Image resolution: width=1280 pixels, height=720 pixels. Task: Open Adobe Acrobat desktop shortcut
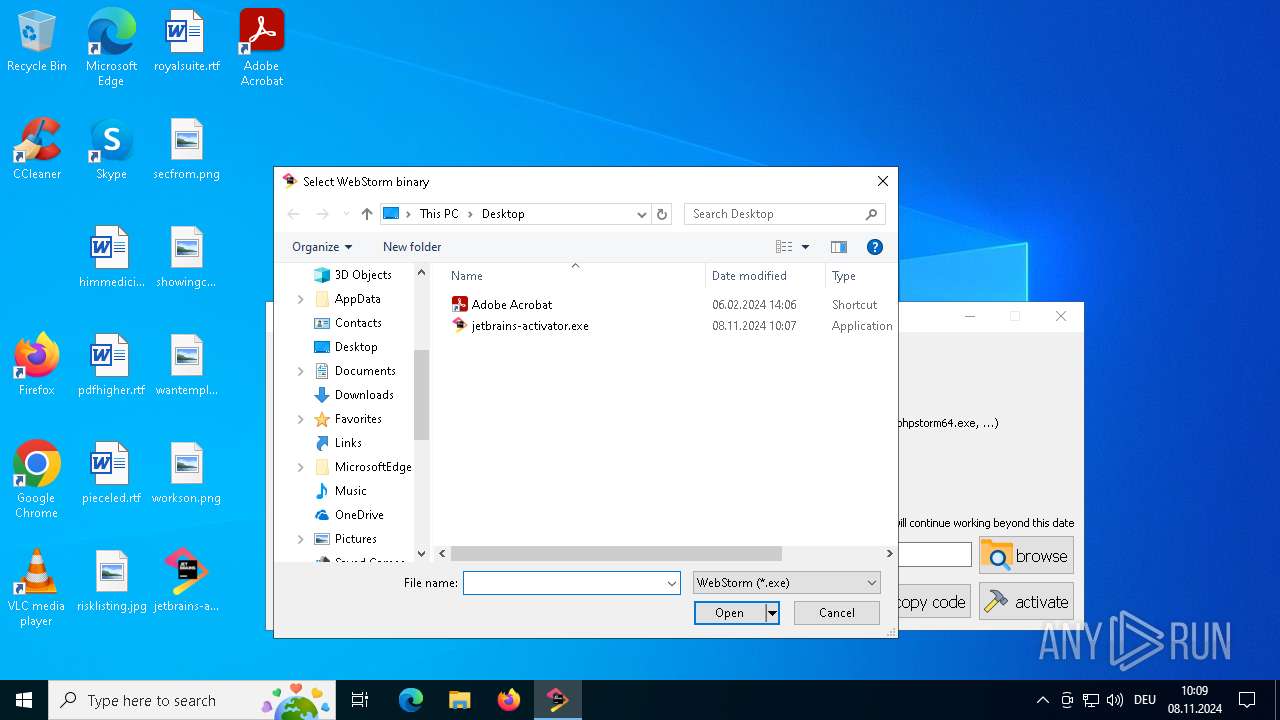pos(262,48)
